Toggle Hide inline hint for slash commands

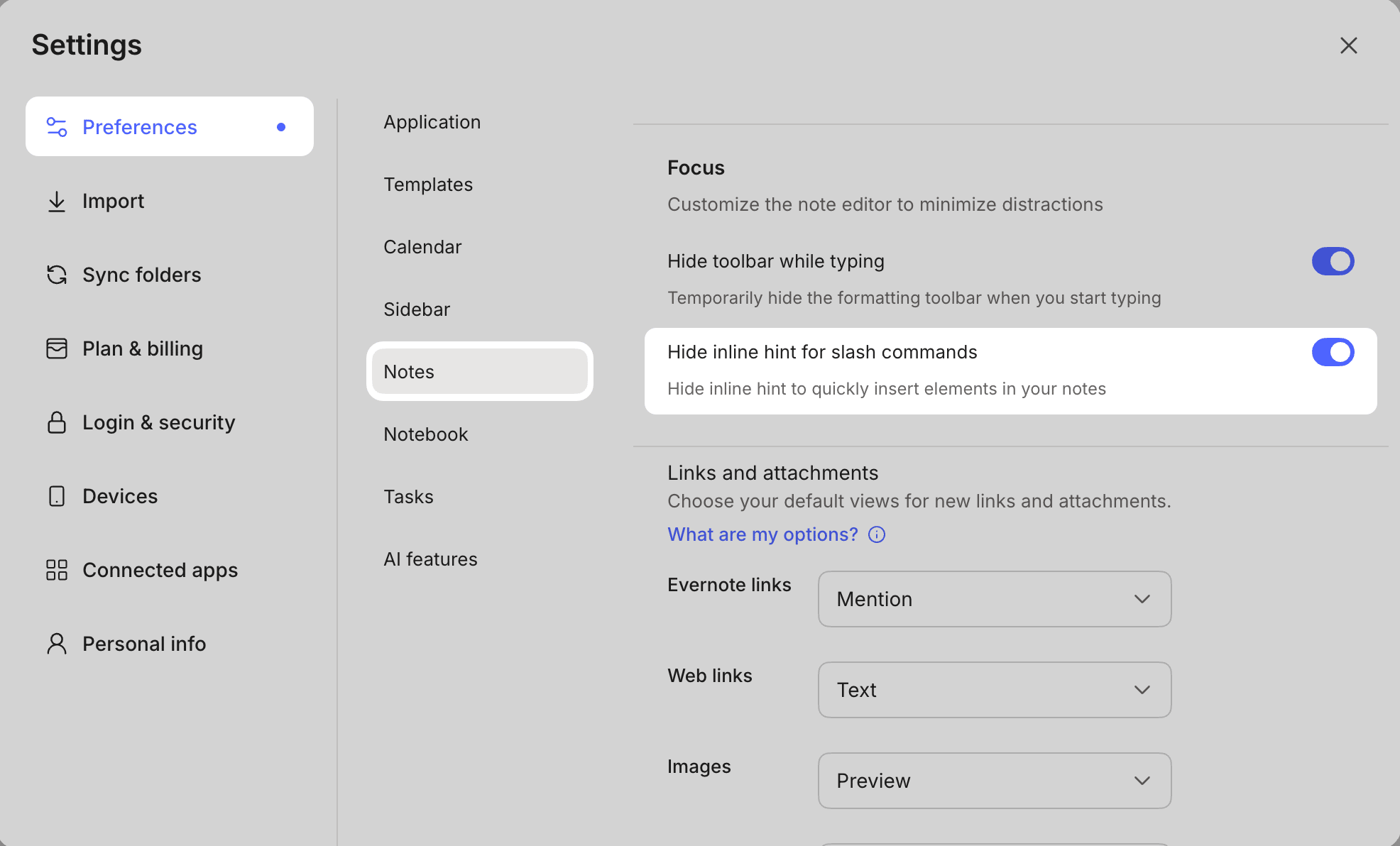click(1333, 352)
